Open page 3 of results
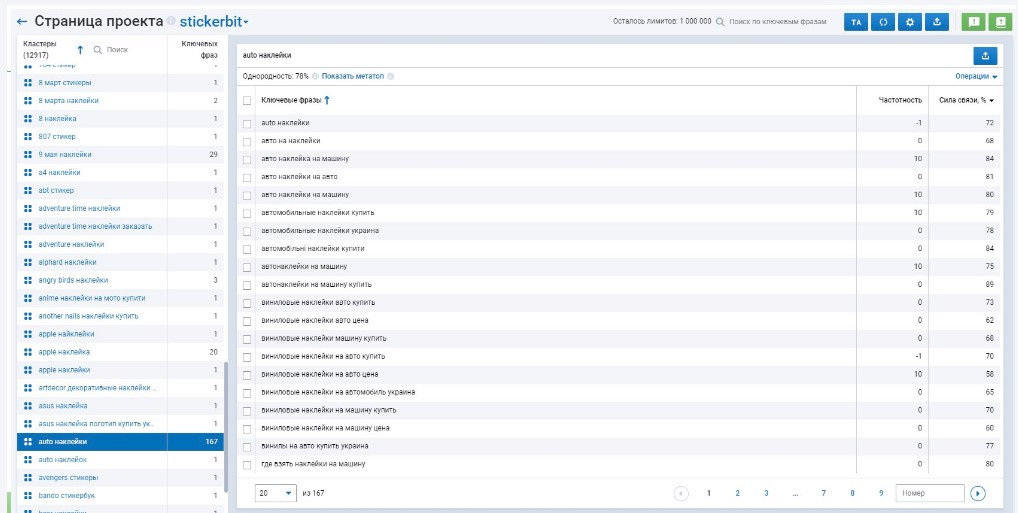Viewport: 1018px width, 513px height. click(766, 494)
